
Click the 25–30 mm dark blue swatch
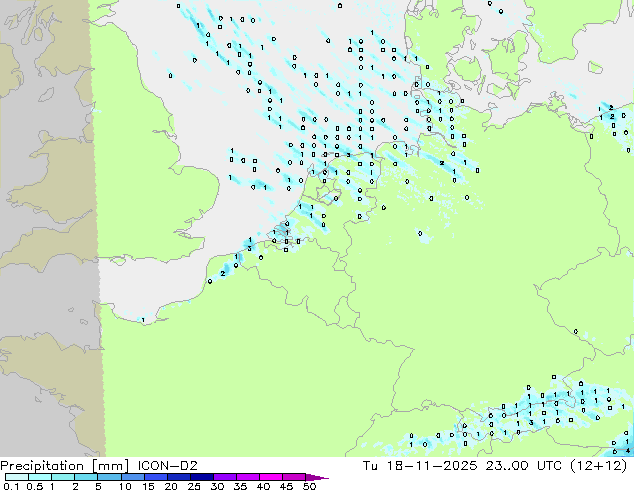coord(201,477)
